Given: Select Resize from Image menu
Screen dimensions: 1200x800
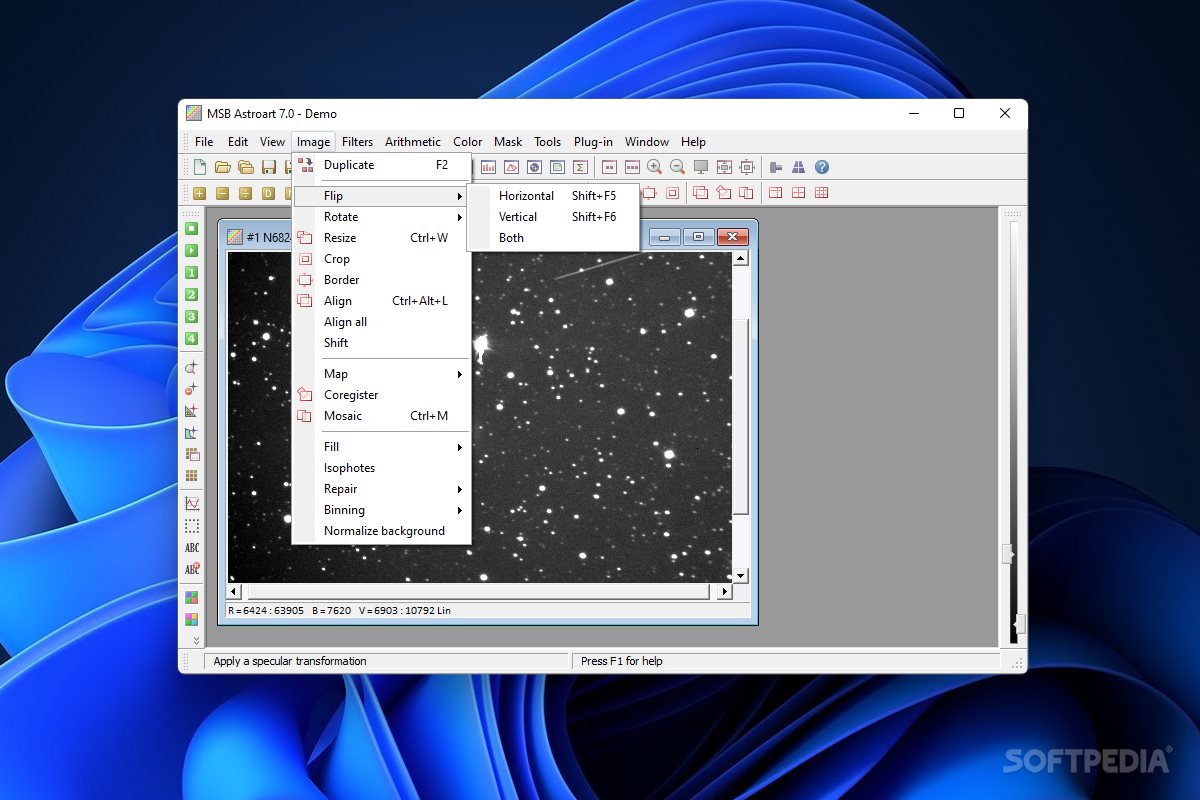Looking at the screenshot, I should coord(381,238).
